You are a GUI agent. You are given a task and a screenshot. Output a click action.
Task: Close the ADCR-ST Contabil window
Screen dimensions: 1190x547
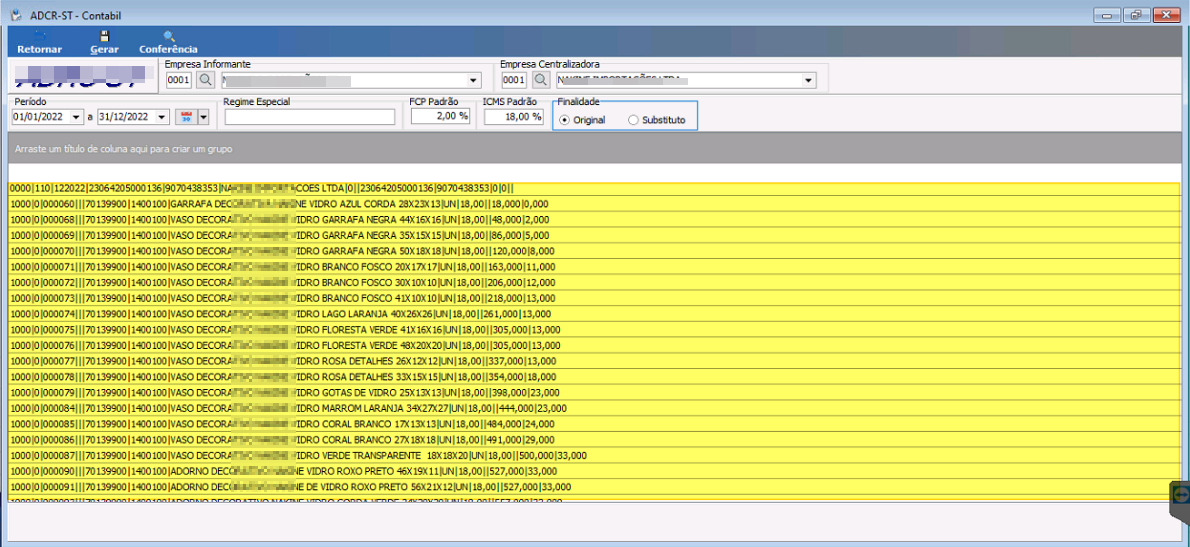[x=1164, y=14]
